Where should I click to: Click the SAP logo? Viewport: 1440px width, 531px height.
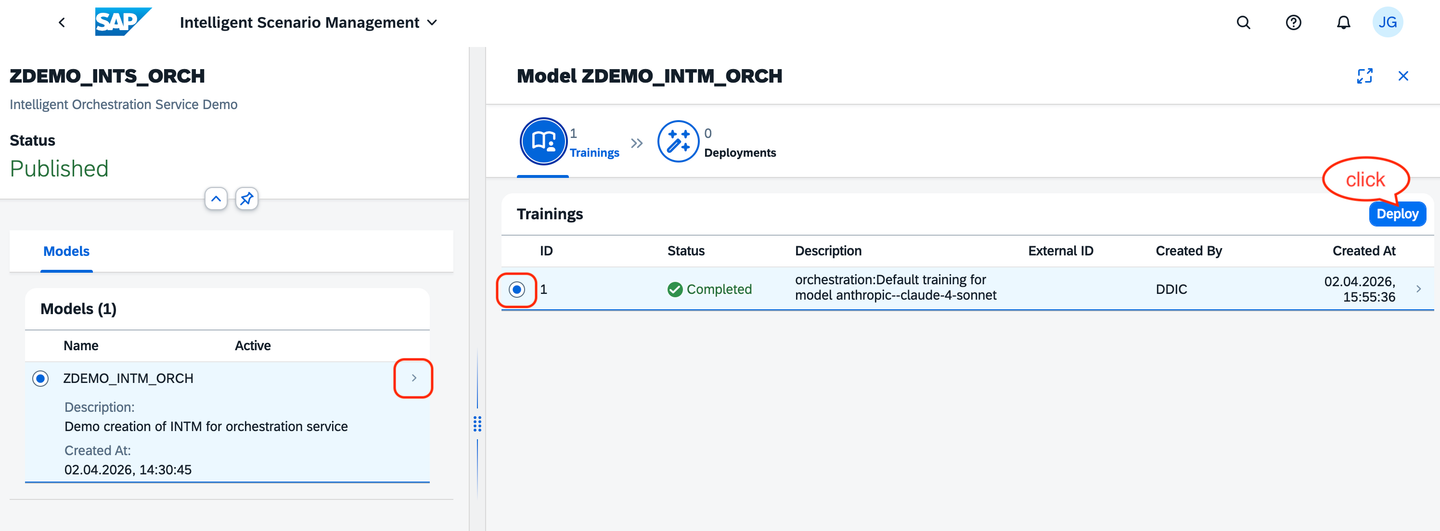click(123, 22)
